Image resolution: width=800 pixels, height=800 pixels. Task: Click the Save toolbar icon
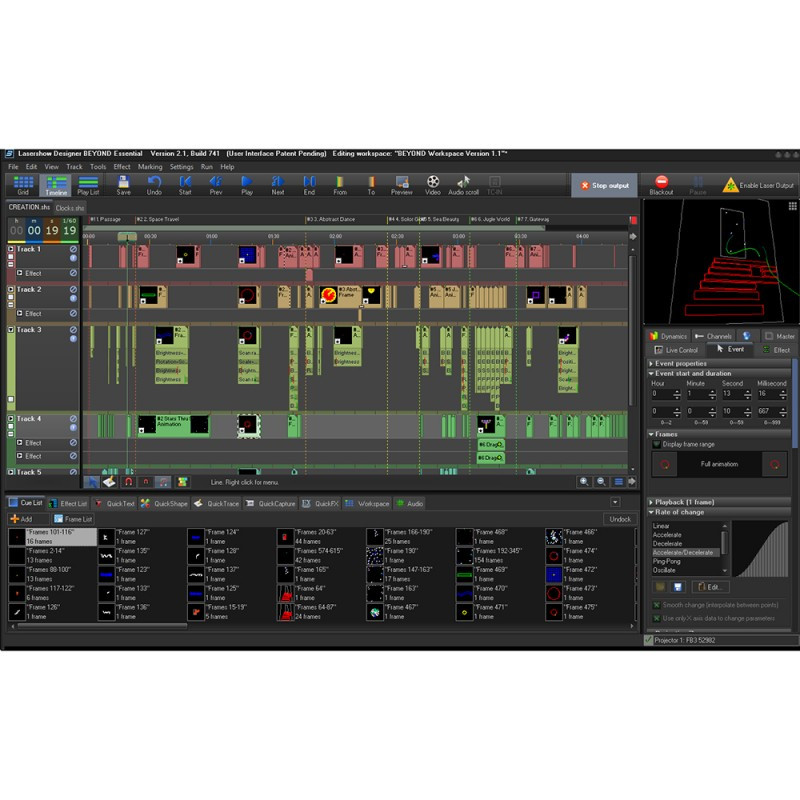point(123,183)
